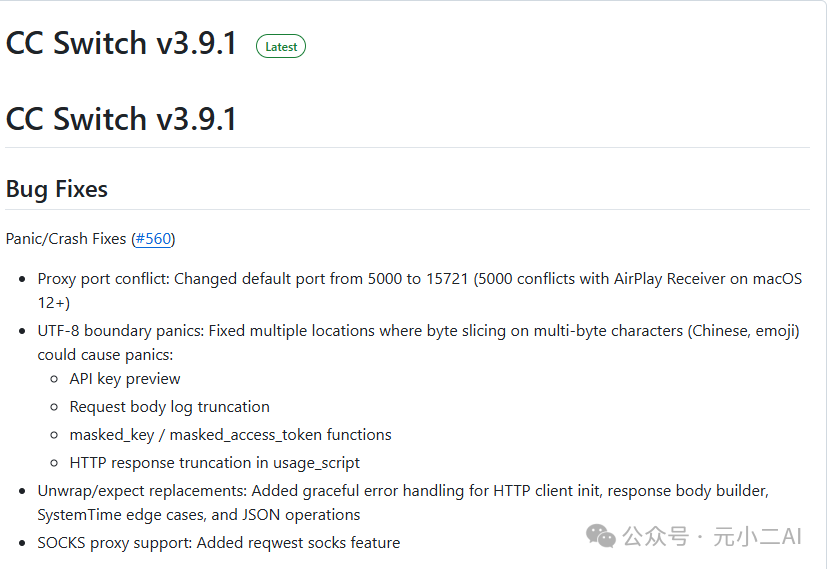827x569 pixels.
Task: Click the solid bullet before Proxy port conflict
Action: (22, 279)
